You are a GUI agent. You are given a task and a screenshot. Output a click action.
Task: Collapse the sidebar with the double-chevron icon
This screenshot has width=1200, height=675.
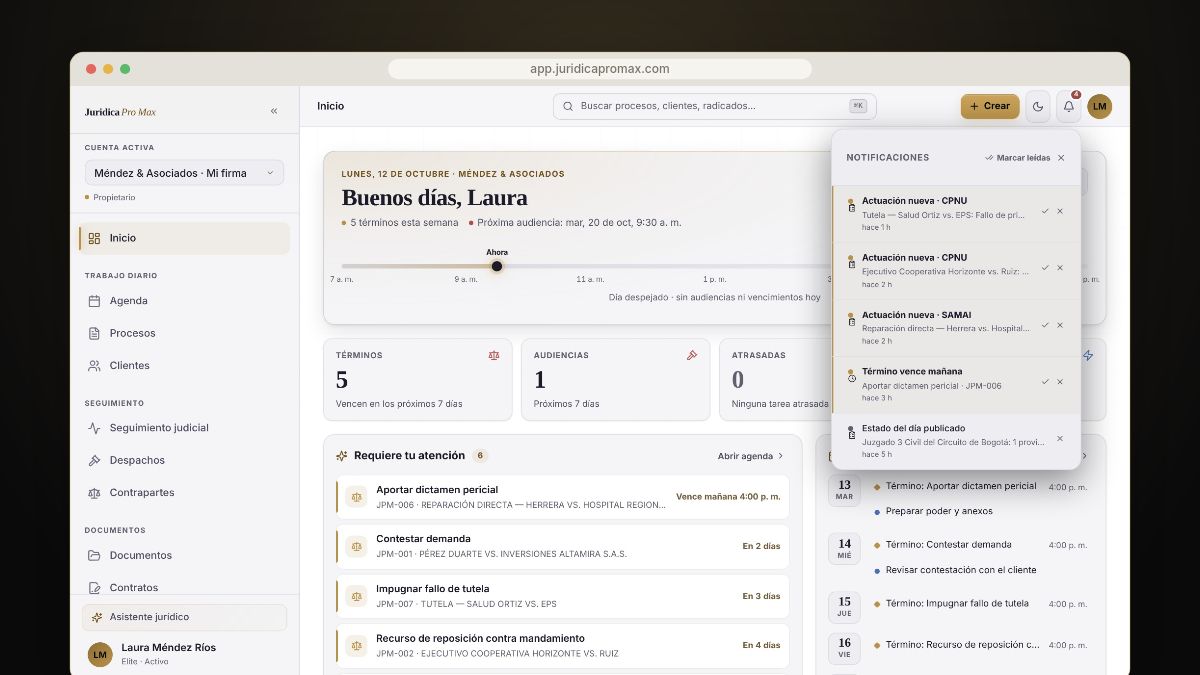click(274, 111)
